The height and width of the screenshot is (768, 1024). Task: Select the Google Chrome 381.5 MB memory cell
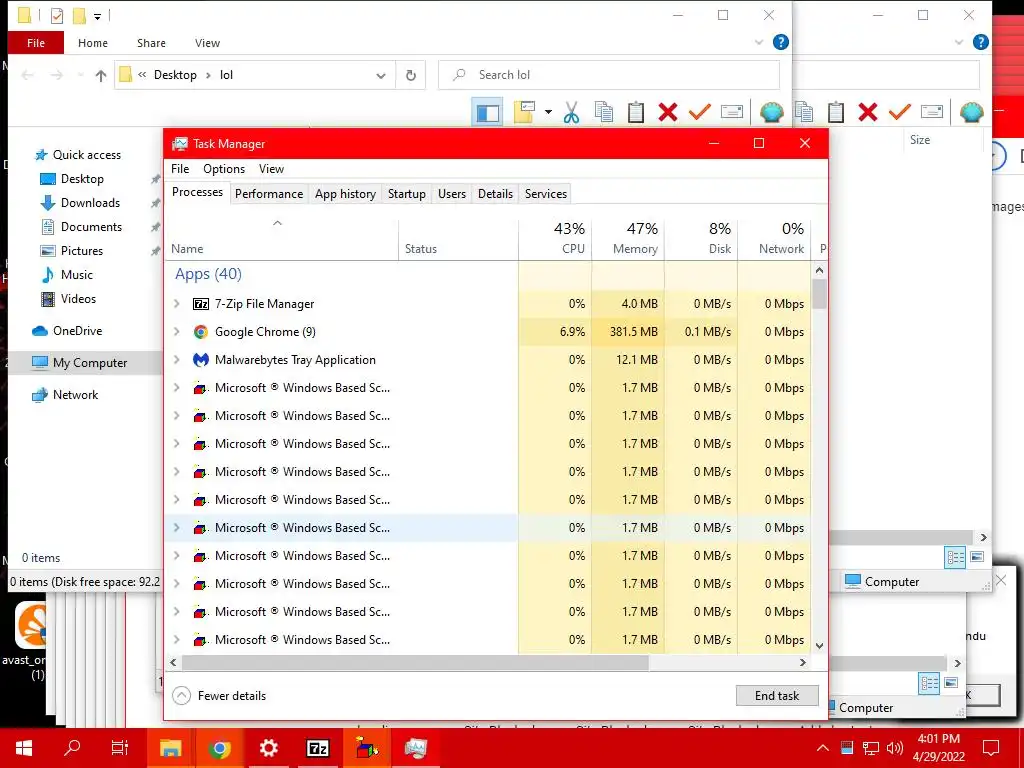628,332
